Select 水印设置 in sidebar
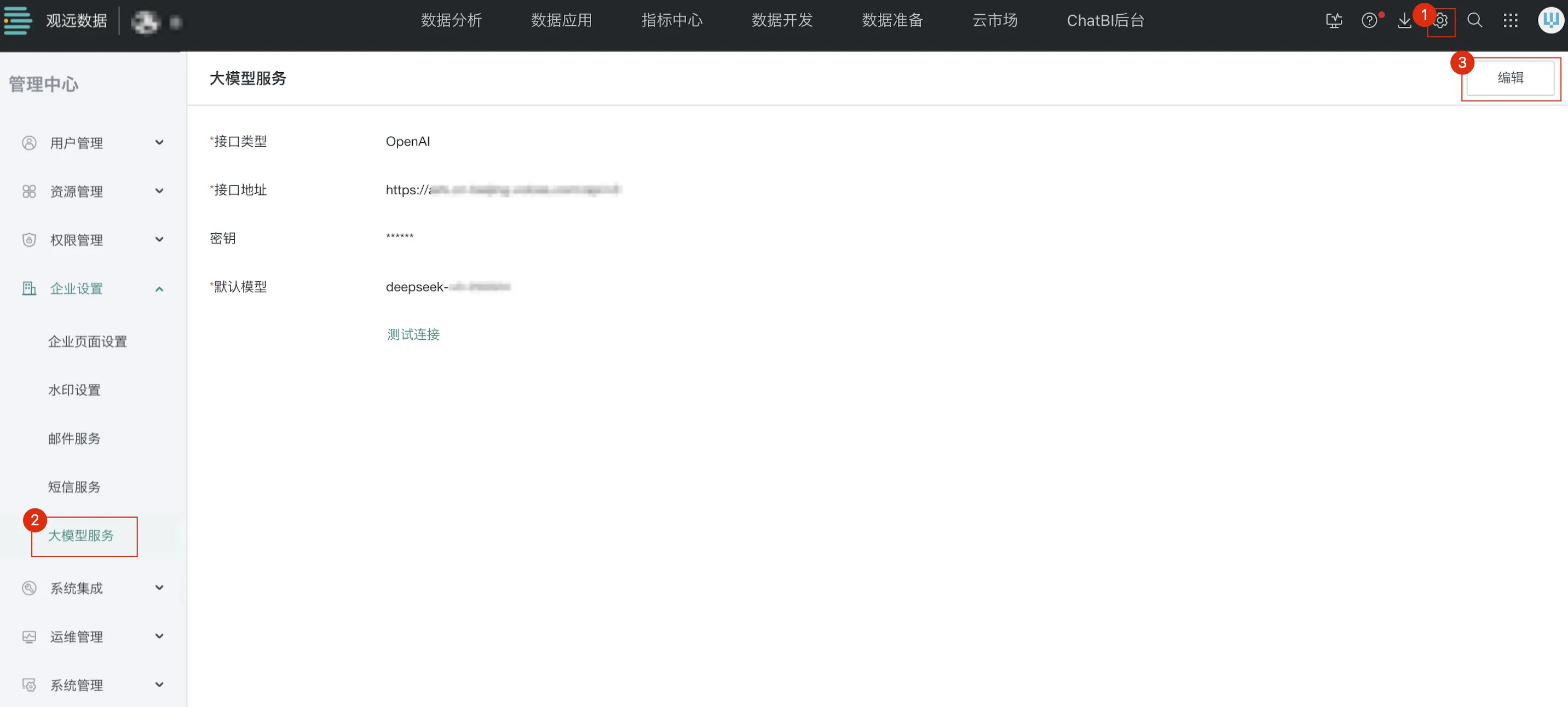Viewport: 1568px width, 707px height. pos(74,390)
